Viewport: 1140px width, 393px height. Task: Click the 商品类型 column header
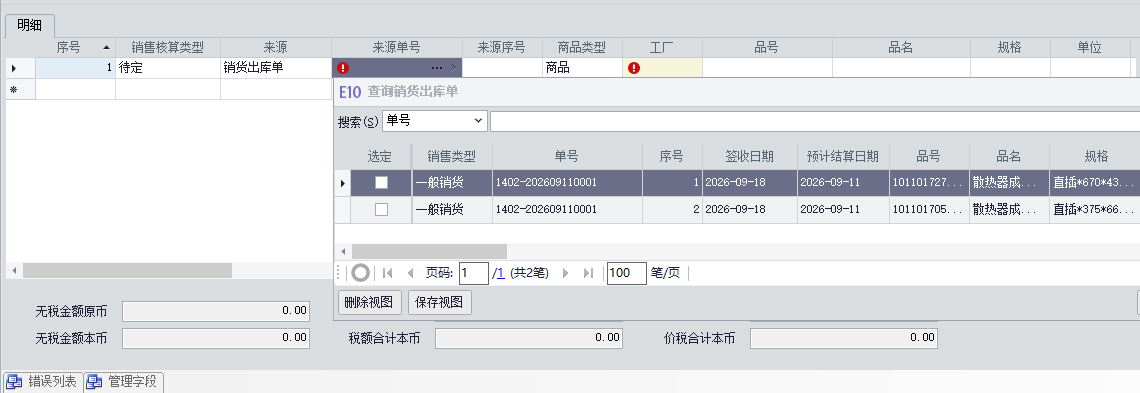[x=582, y=47]
